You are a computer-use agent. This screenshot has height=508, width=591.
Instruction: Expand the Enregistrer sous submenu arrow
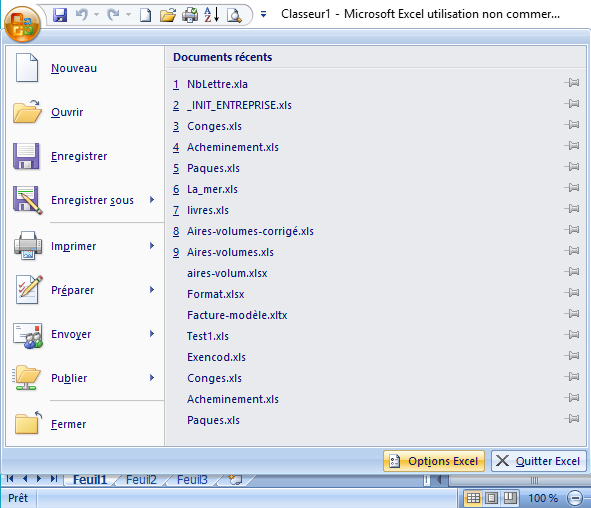tap(152, 199)
